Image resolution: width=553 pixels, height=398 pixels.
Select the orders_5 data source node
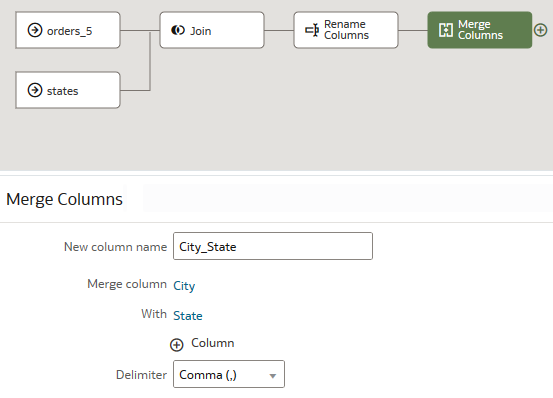(68, 30)
